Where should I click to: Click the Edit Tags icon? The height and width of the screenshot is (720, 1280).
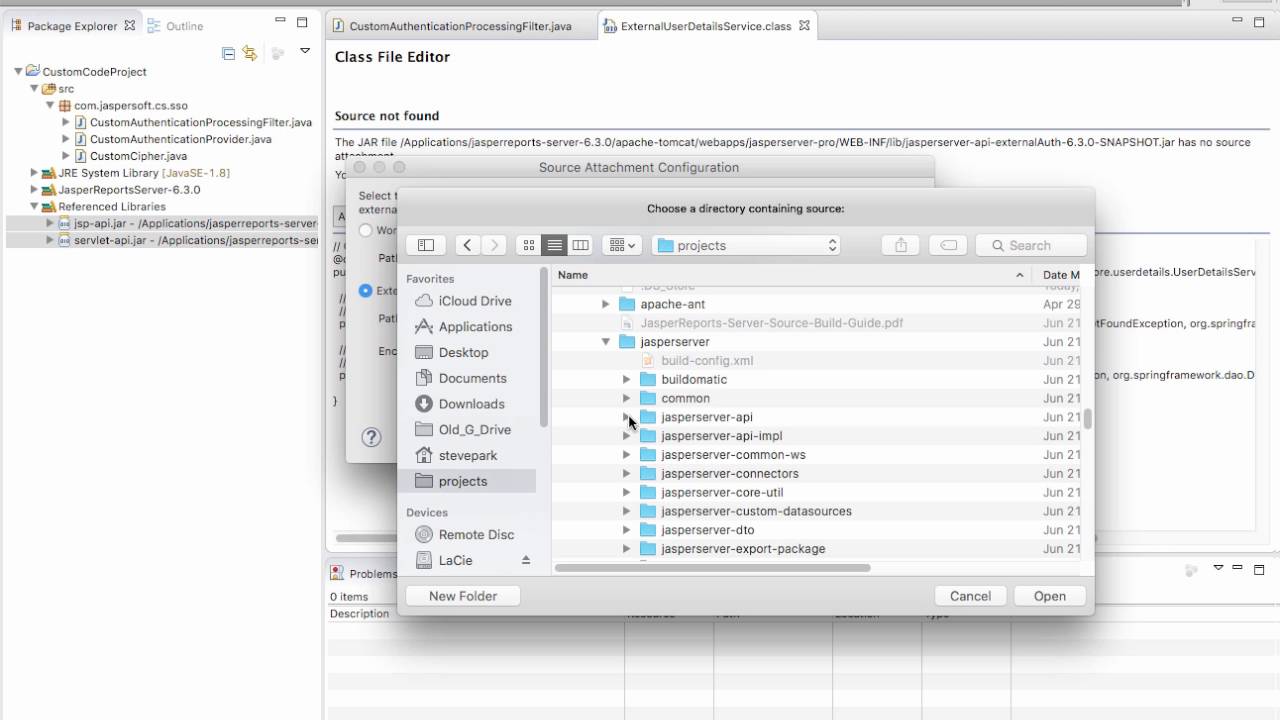949,245
